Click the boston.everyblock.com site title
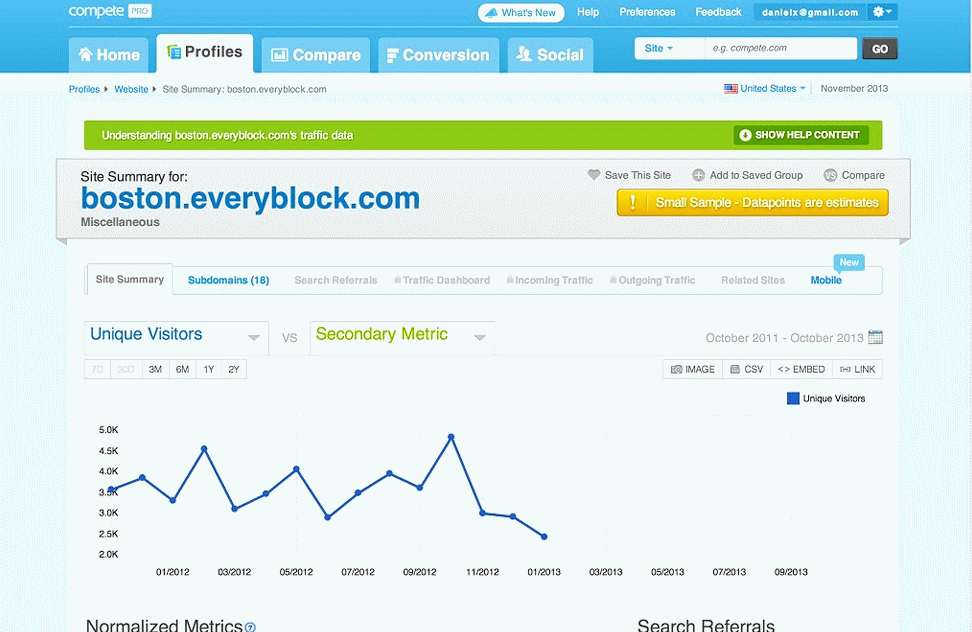Viewport: 972px width, 632px height. [x=250, y=198]
